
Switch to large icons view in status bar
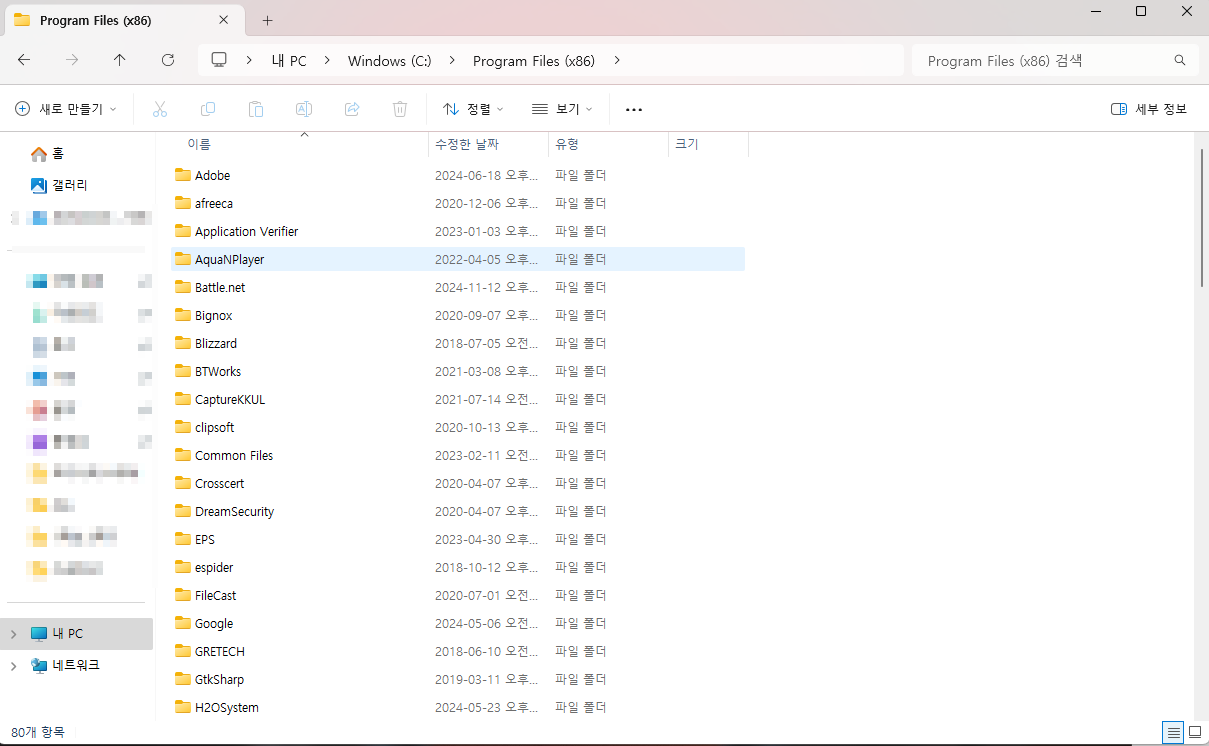1194,733
